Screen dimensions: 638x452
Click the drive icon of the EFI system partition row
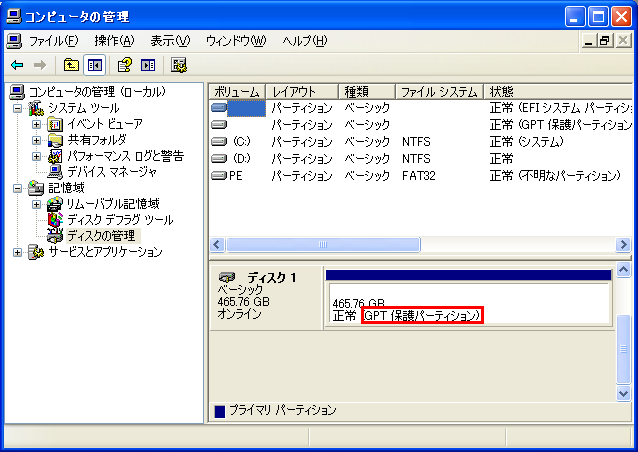click(x=219, y=108)
